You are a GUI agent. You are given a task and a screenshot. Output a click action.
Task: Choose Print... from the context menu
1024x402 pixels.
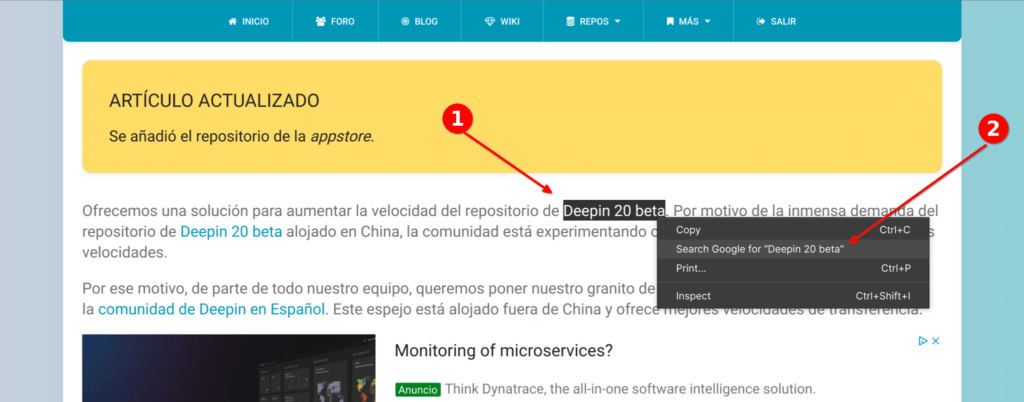point(793,268)
